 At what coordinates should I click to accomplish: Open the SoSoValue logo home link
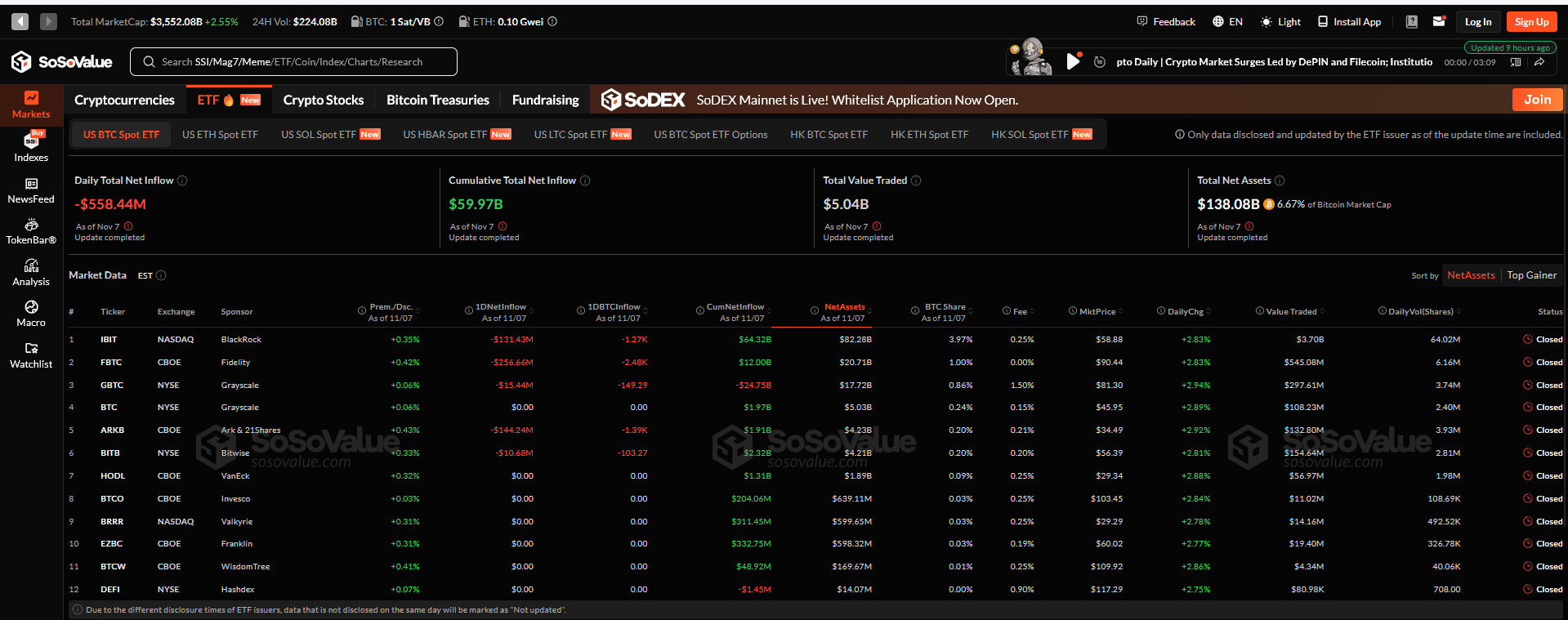pyautogui.click(x=62, y=61)
